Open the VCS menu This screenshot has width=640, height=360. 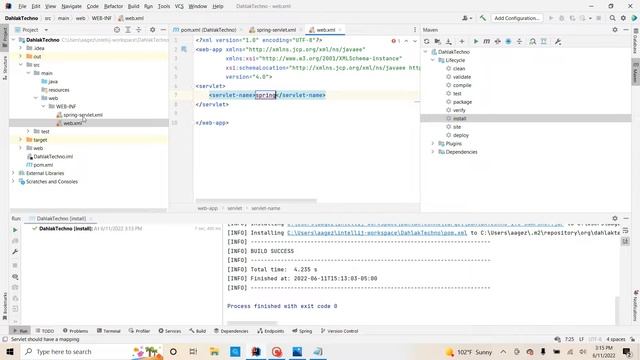(x=179, y=6)
